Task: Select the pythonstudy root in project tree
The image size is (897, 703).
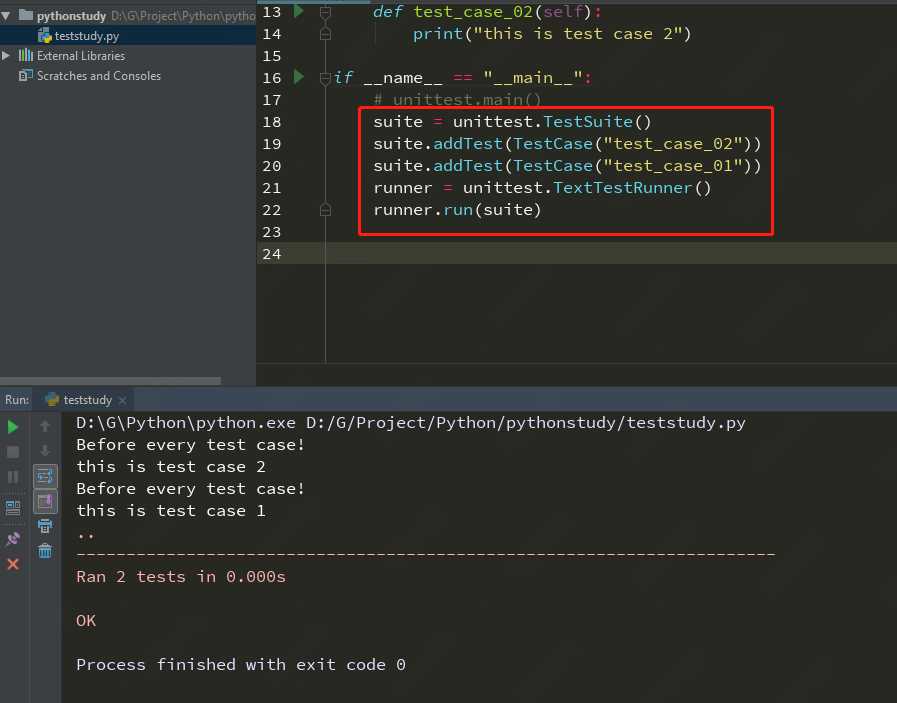Action: coord(72,15)
